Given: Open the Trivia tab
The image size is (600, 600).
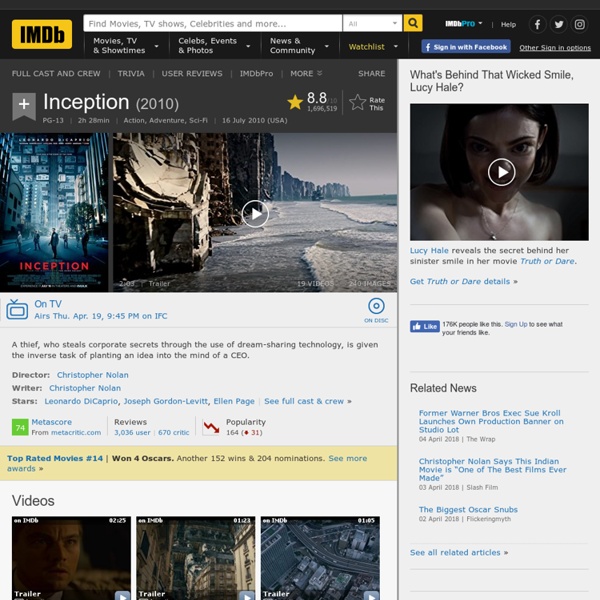Looking at the screenshot, I should point(131,73).
